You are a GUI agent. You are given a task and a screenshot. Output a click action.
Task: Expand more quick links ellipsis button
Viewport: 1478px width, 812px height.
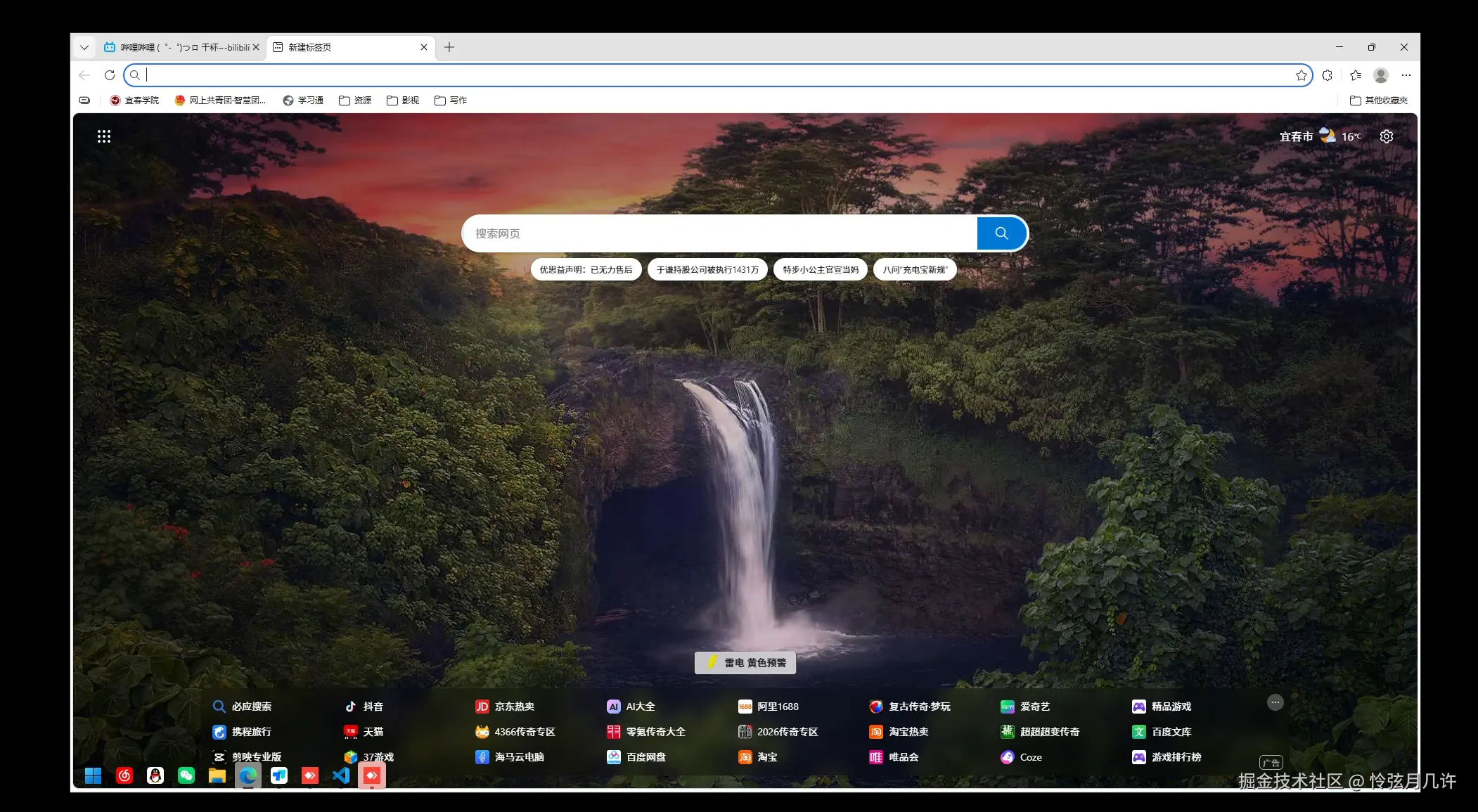point(1275,702)
